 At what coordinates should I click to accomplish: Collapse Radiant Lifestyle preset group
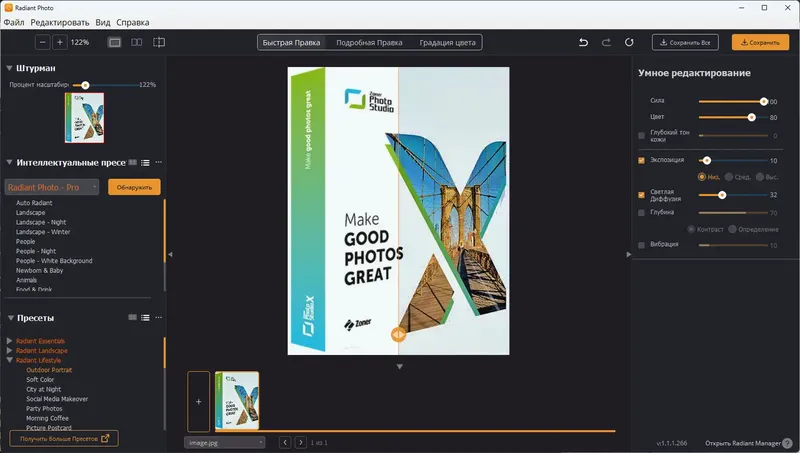(9, 360)
